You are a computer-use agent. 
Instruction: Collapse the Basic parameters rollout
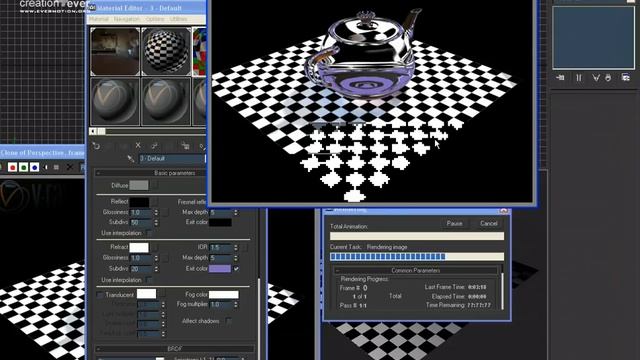coord(174,173)
